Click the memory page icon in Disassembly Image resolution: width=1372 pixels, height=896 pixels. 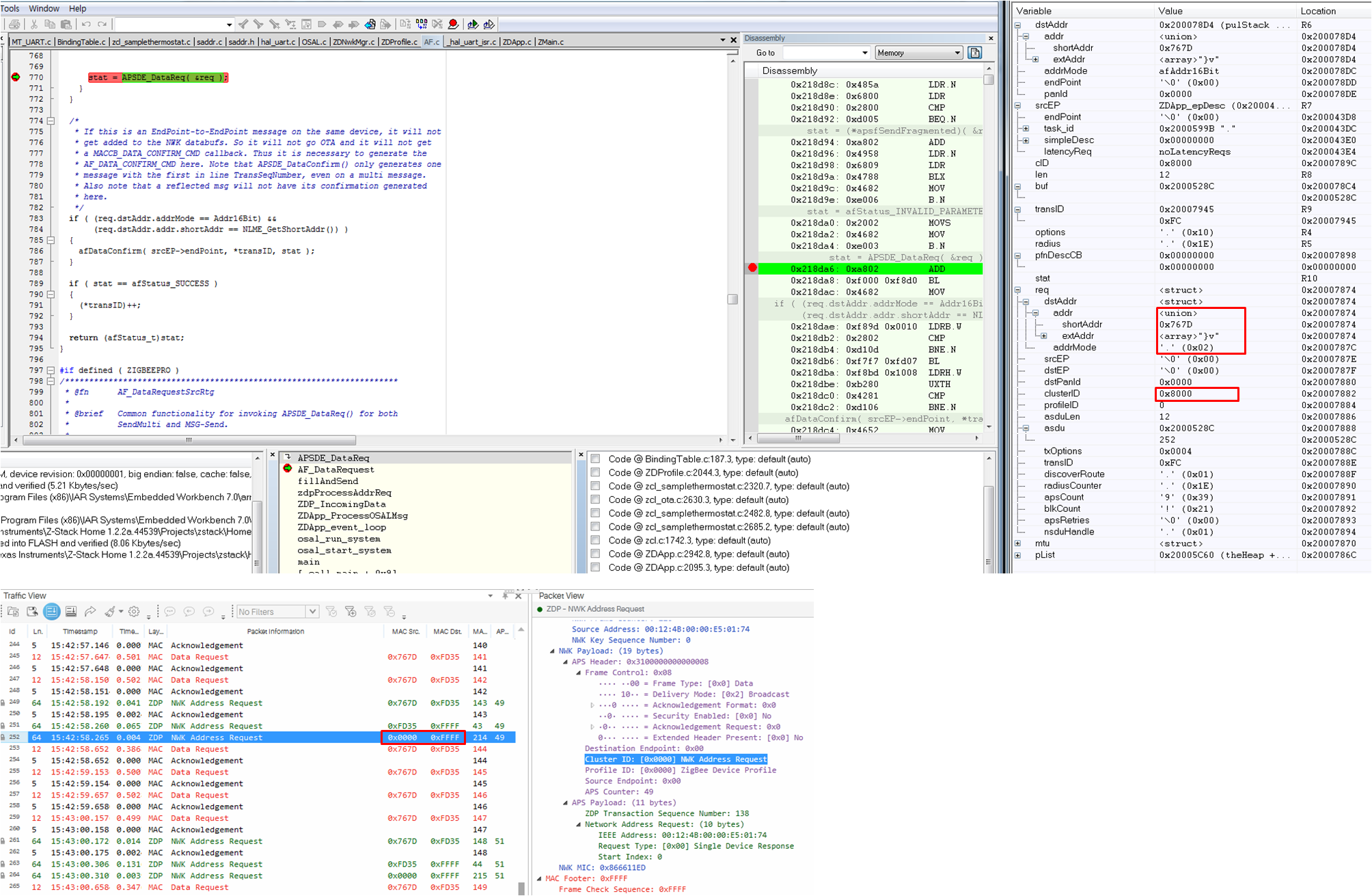pyautogui.click(x=975, y=53)
